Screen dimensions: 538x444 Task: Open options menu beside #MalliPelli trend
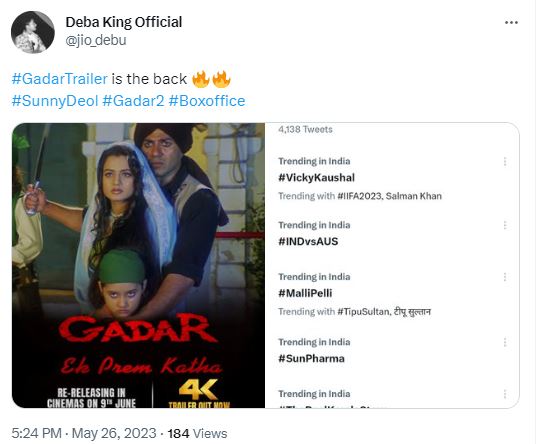click(505, 277)
